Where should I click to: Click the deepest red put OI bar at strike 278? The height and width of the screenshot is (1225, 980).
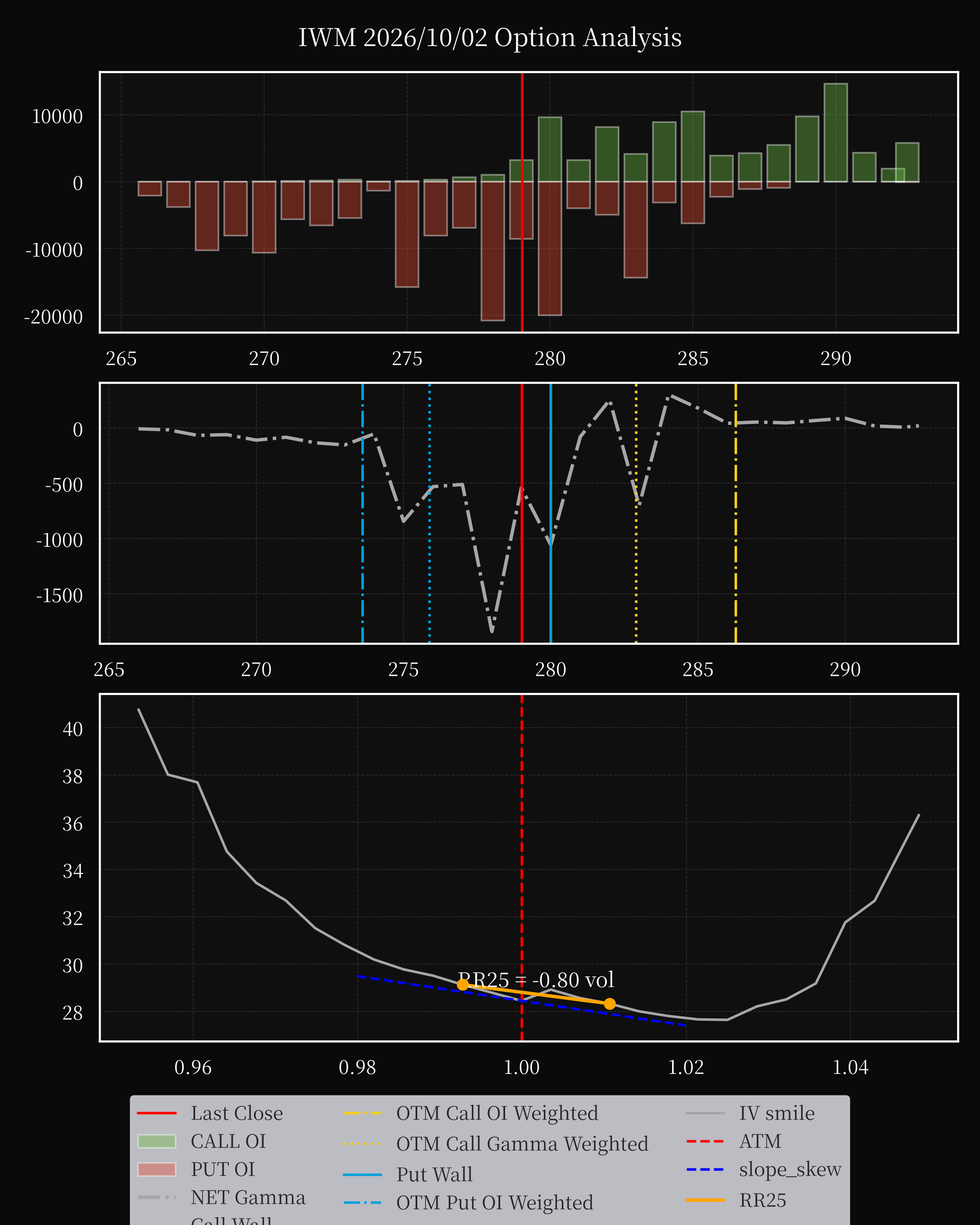point(492,251)
